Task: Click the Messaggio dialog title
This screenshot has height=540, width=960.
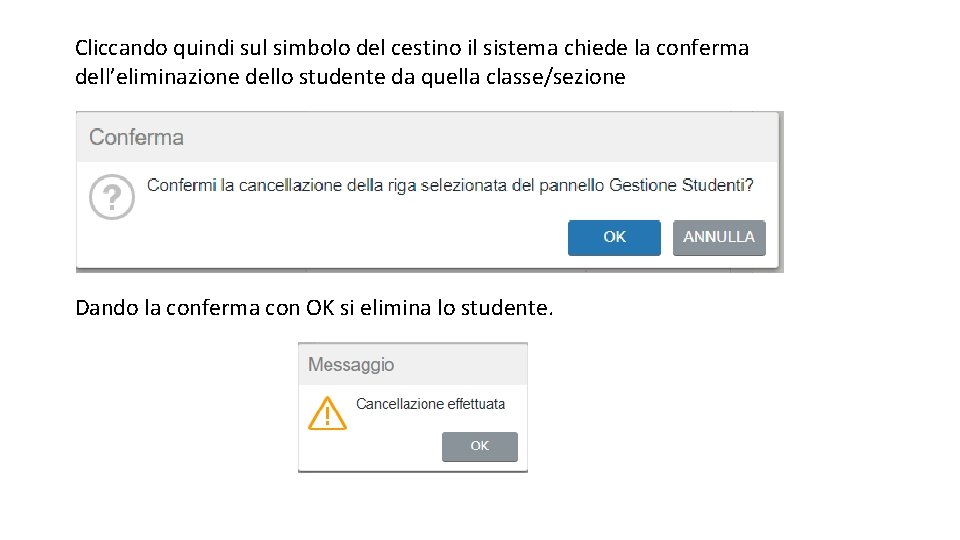Action: click(351, 365)
